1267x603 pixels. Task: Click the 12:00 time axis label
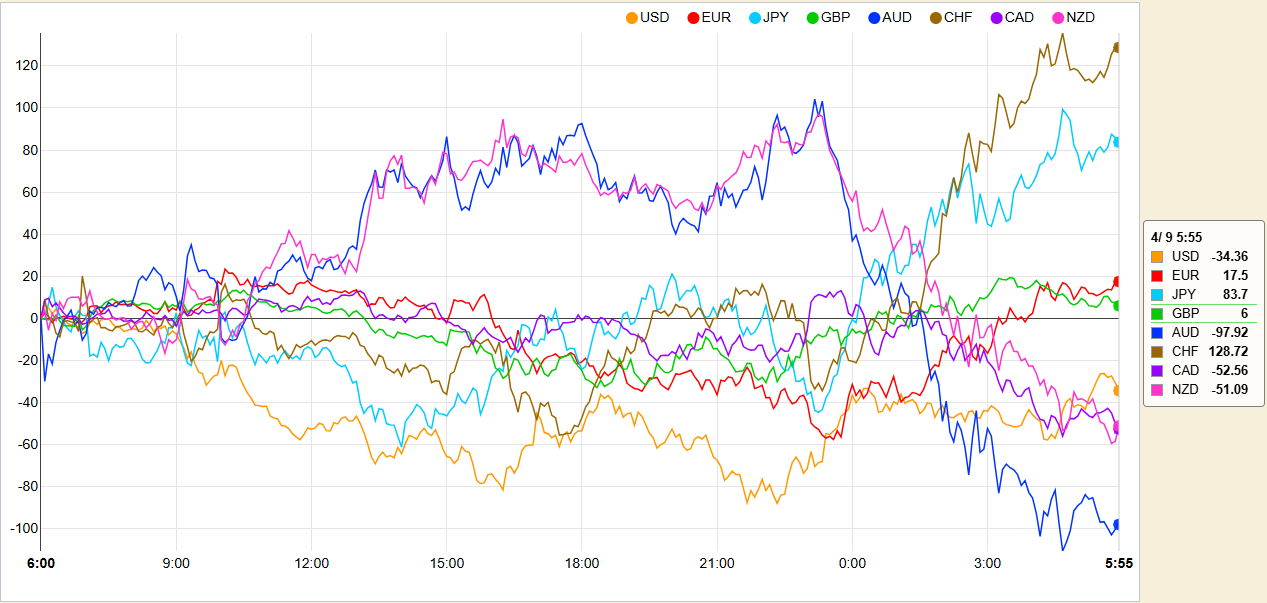click(311, 564)
